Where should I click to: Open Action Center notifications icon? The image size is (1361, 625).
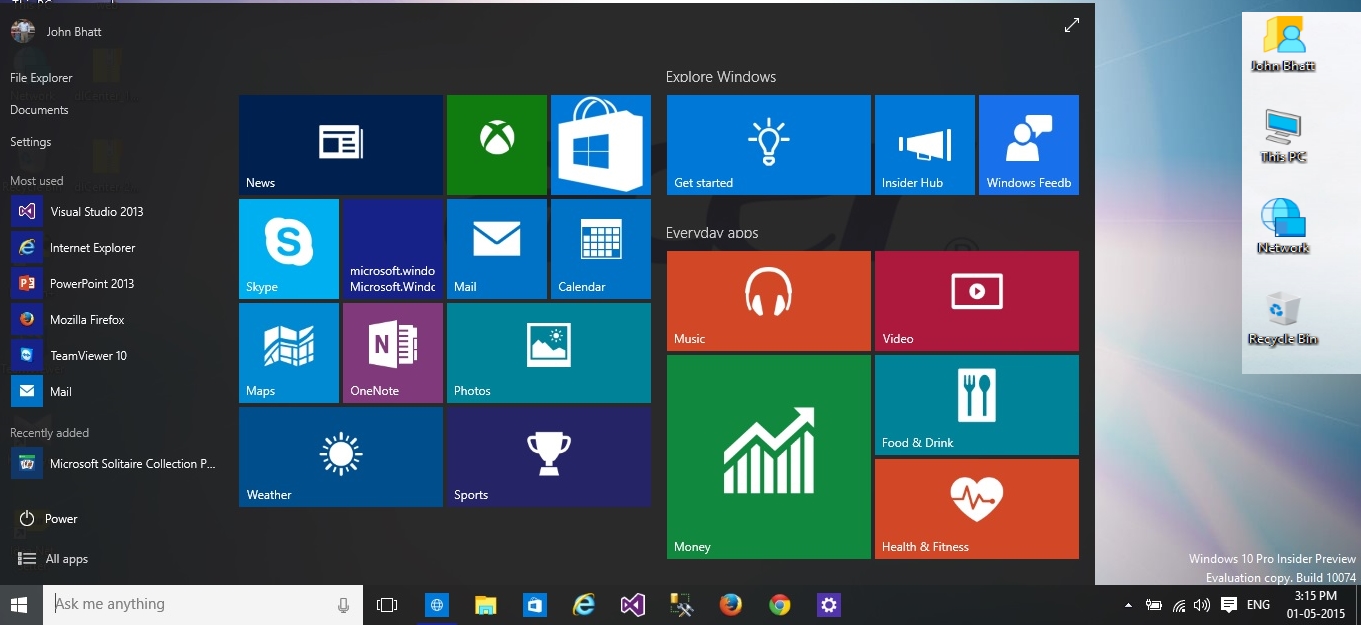point(1229,605)
